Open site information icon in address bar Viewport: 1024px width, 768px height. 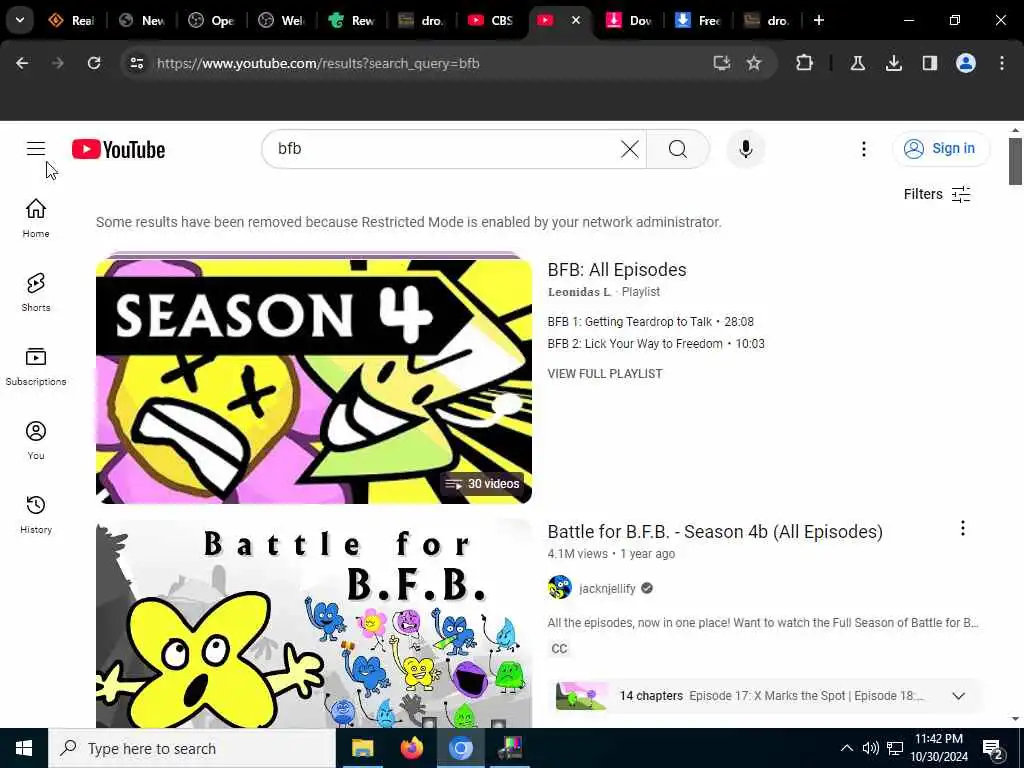click(x=136, y=63)
